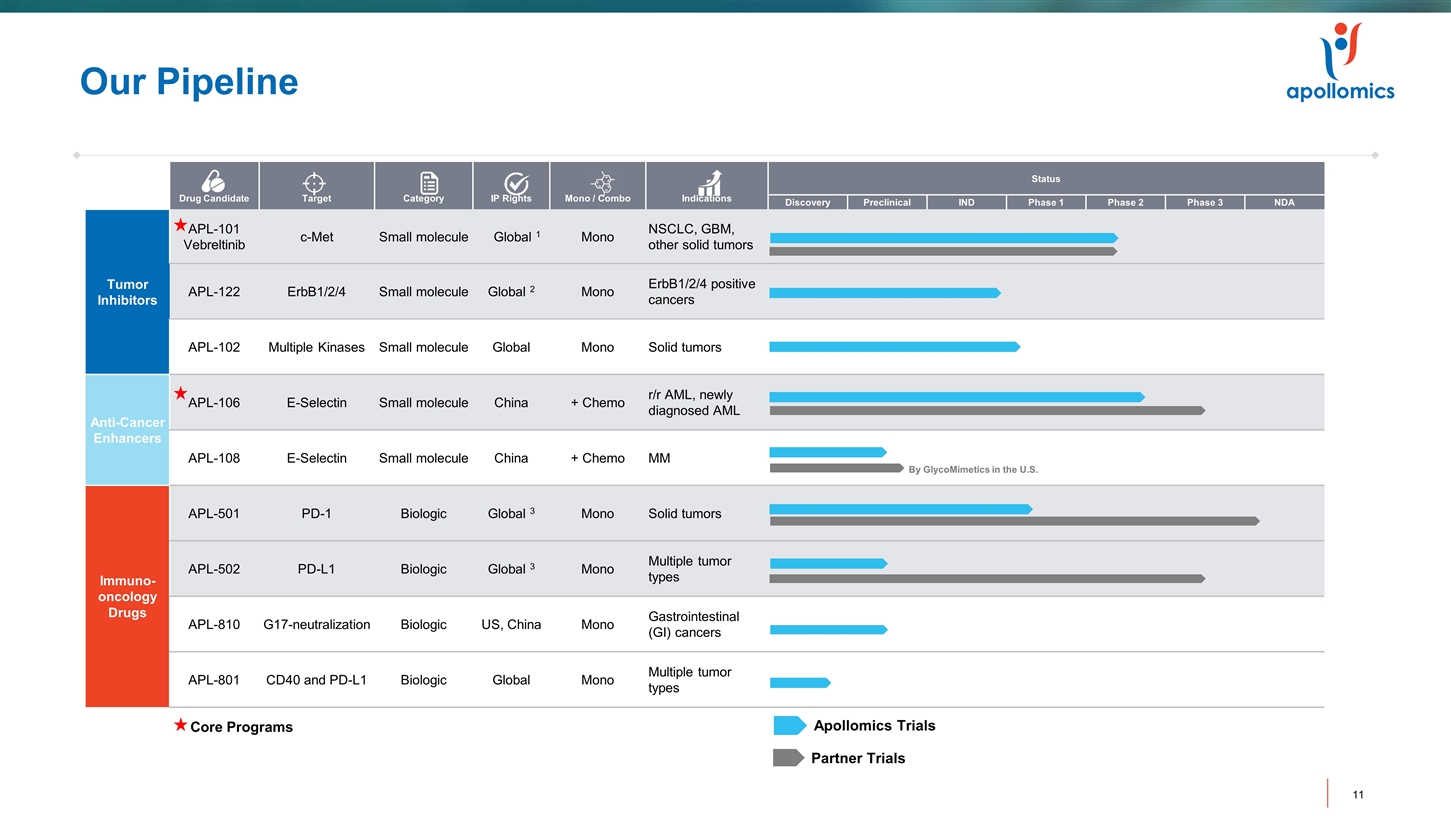Click the Our Pipeline slide title
This screenshot has width=1451, height=816.
click(189, 82)
